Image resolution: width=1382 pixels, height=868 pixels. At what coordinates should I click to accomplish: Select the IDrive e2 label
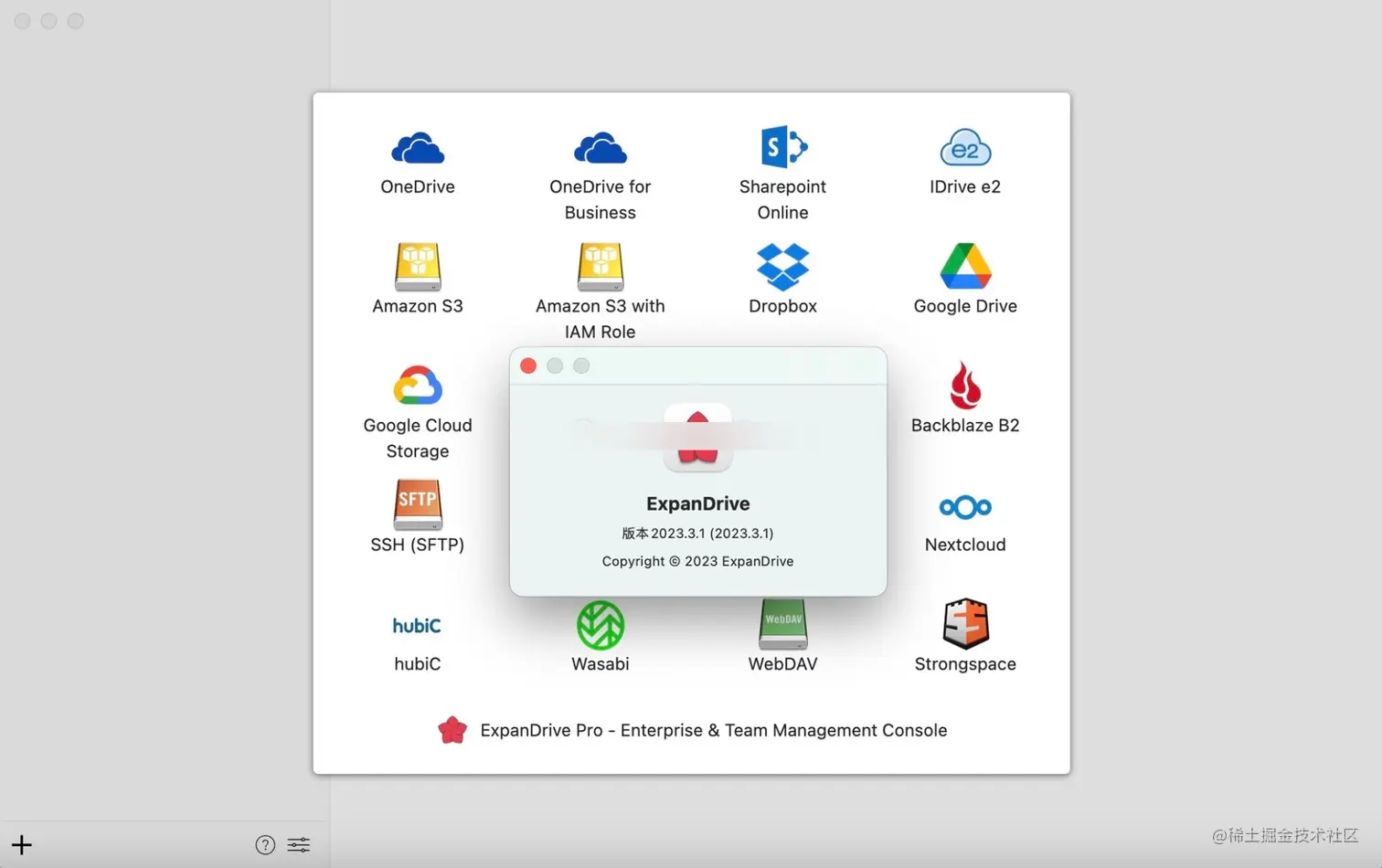(x=965, y=186)
